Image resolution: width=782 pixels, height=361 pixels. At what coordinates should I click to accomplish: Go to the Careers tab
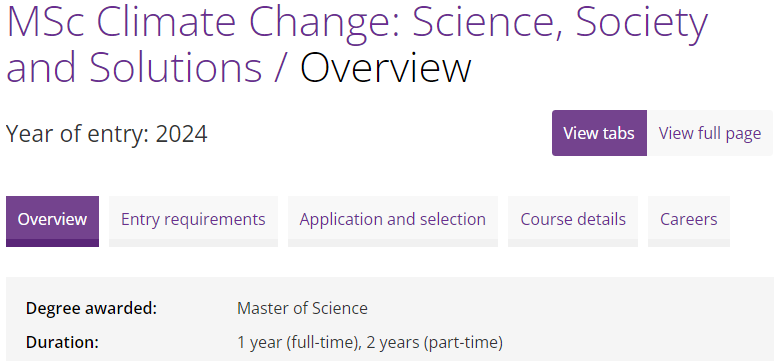pyautogui.click(x=688, y=221)
